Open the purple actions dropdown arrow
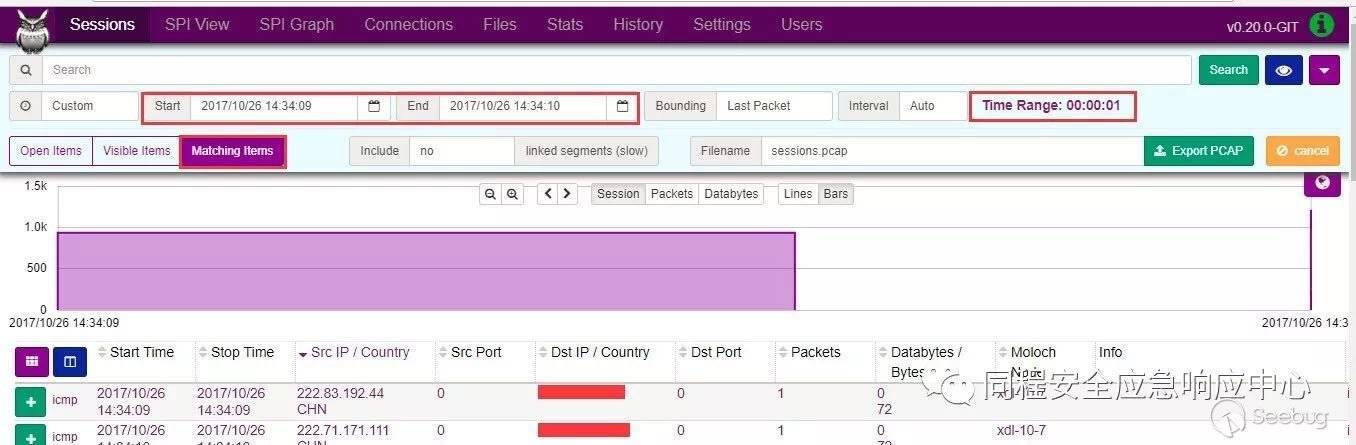The height and width of the screenshot is (445, 1356). click(1324, 70)
